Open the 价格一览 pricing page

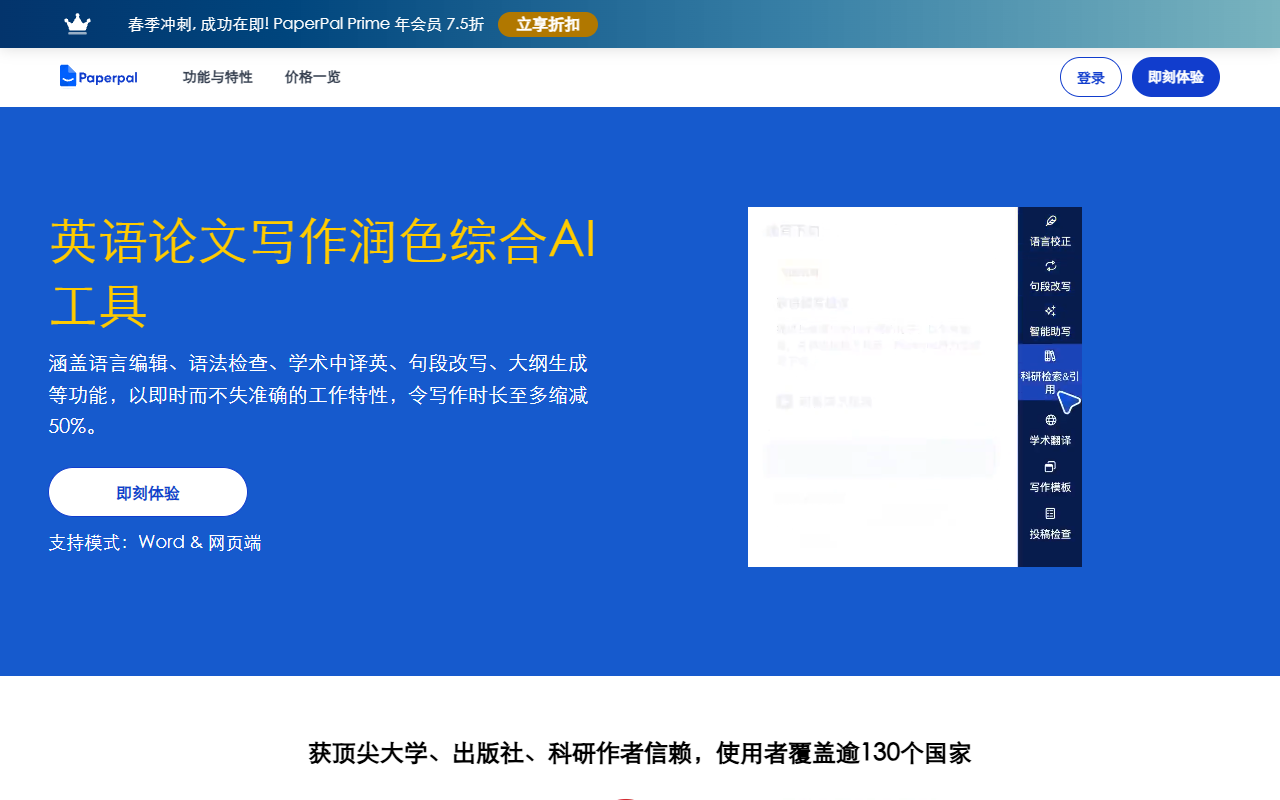pyautogui.click(x=313, y=77)
